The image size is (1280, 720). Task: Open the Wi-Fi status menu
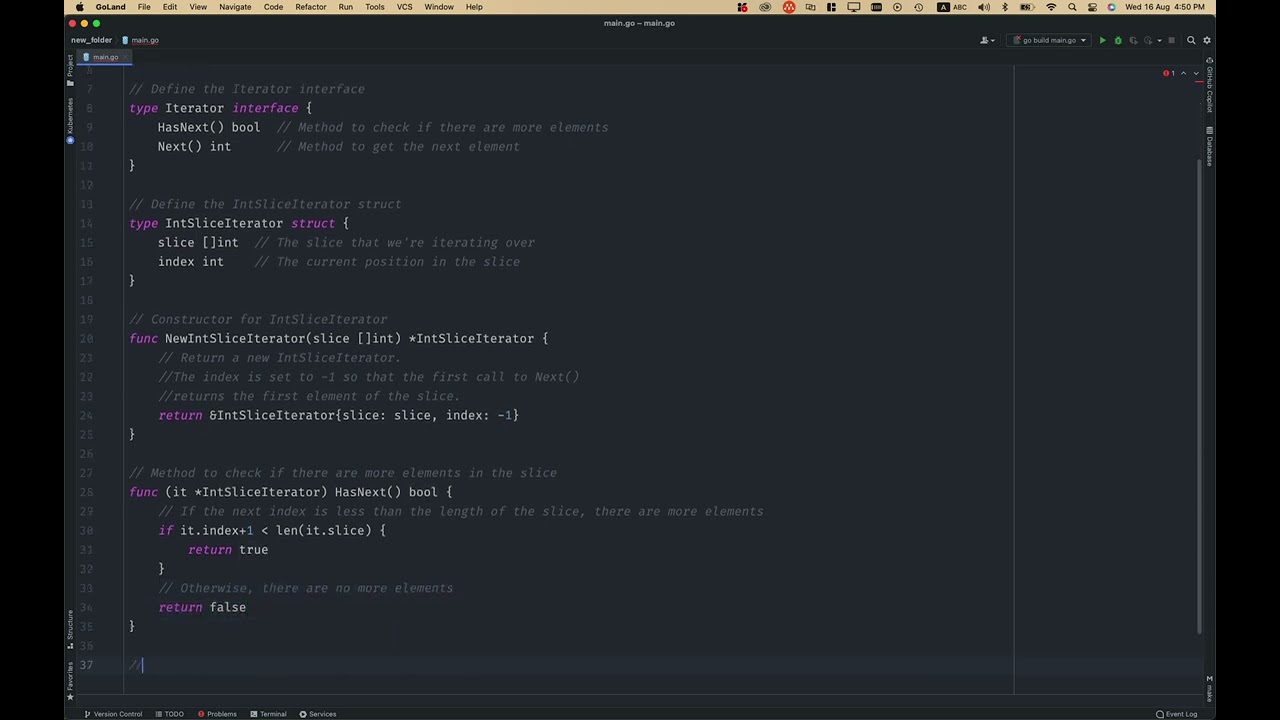pos(1051,7)
